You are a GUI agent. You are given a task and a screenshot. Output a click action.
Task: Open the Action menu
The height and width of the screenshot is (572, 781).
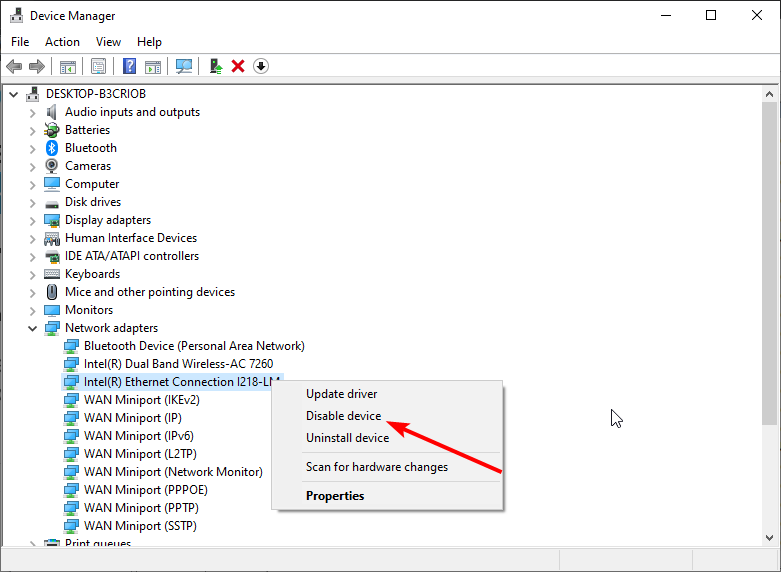[62, 42]
